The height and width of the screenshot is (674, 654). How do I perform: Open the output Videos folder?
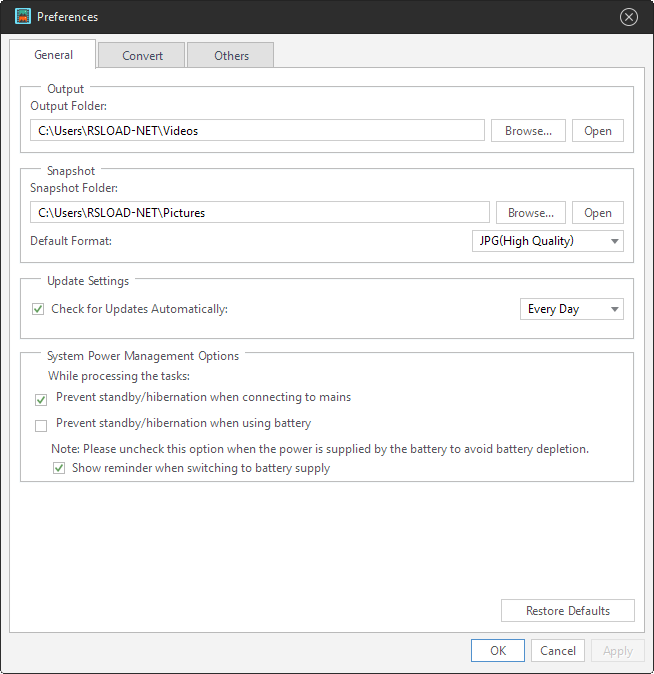point(598,131)
